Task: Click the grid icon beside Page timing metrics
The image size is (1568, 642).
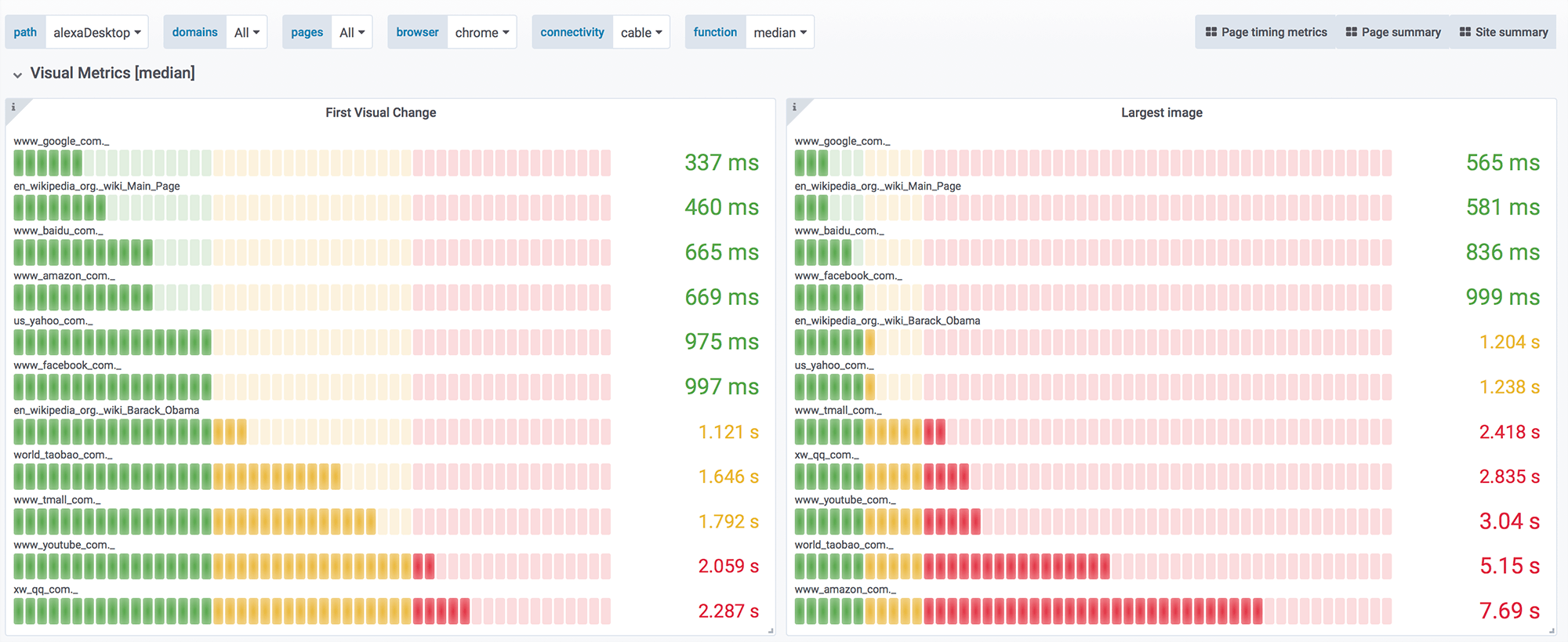Action: (x=1211, y=32)
